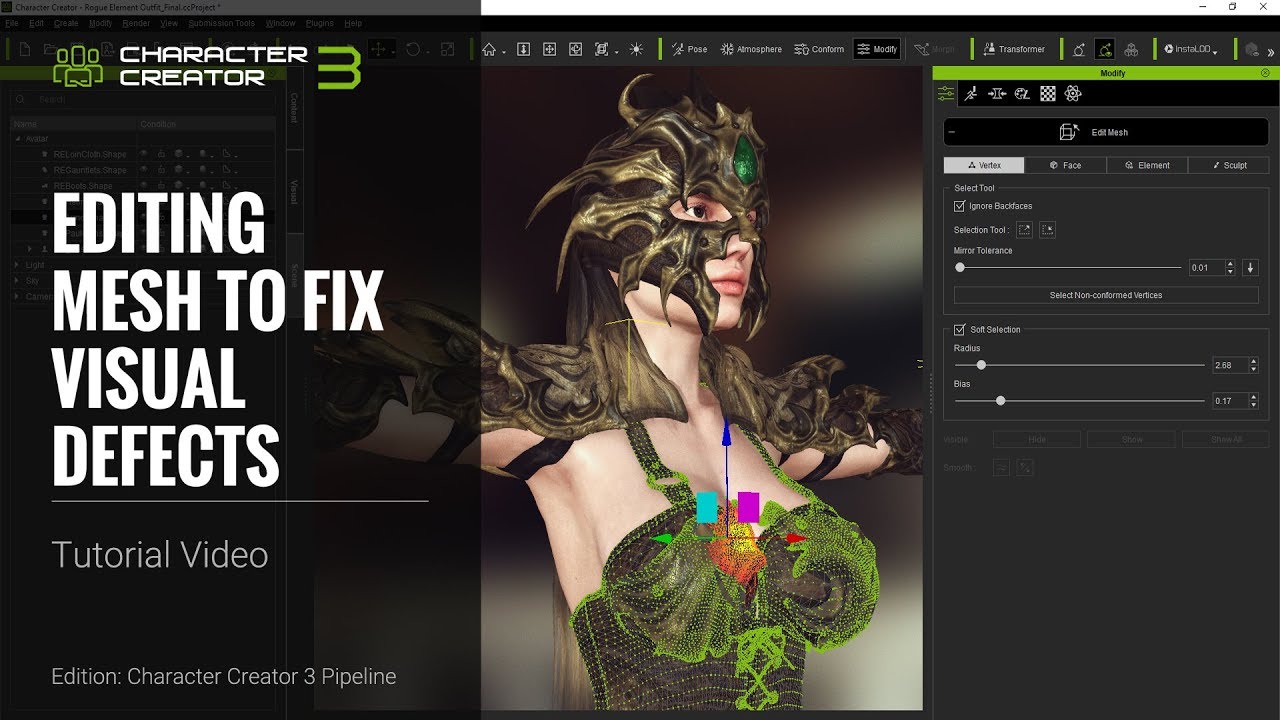Click the Mirror Tolerance 0.01 value field

coord(1206,268)
